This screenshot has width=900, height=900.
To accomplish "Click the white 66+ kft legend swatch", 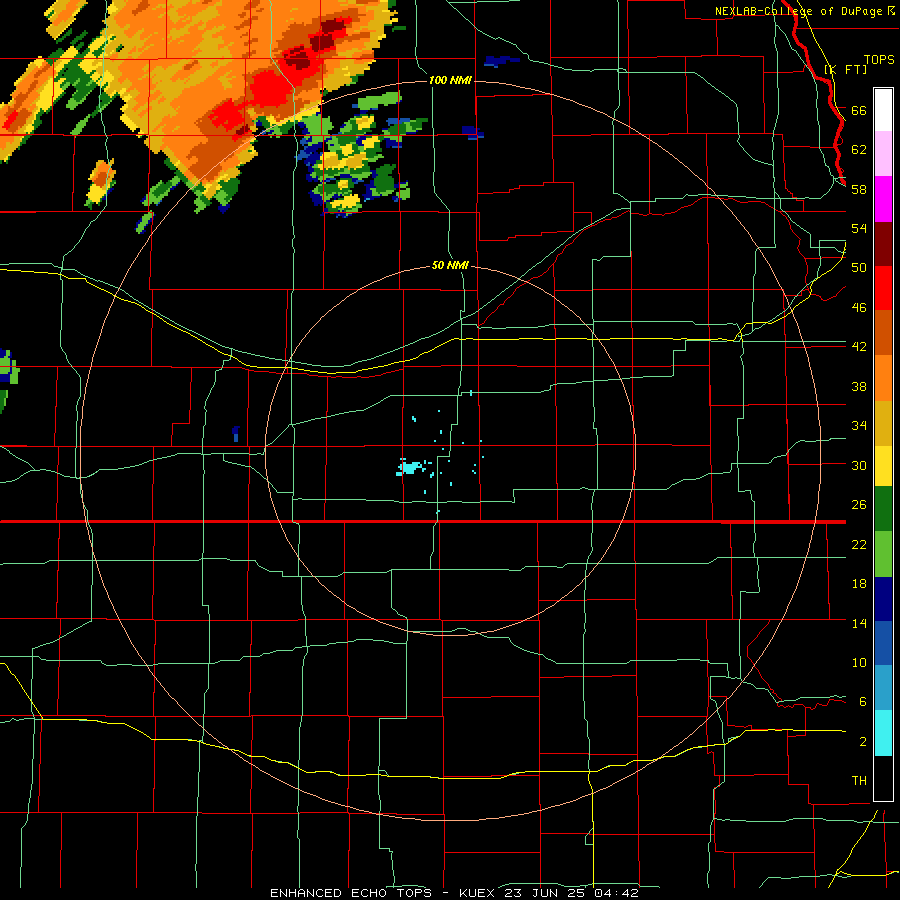I will tap(883, 110).
